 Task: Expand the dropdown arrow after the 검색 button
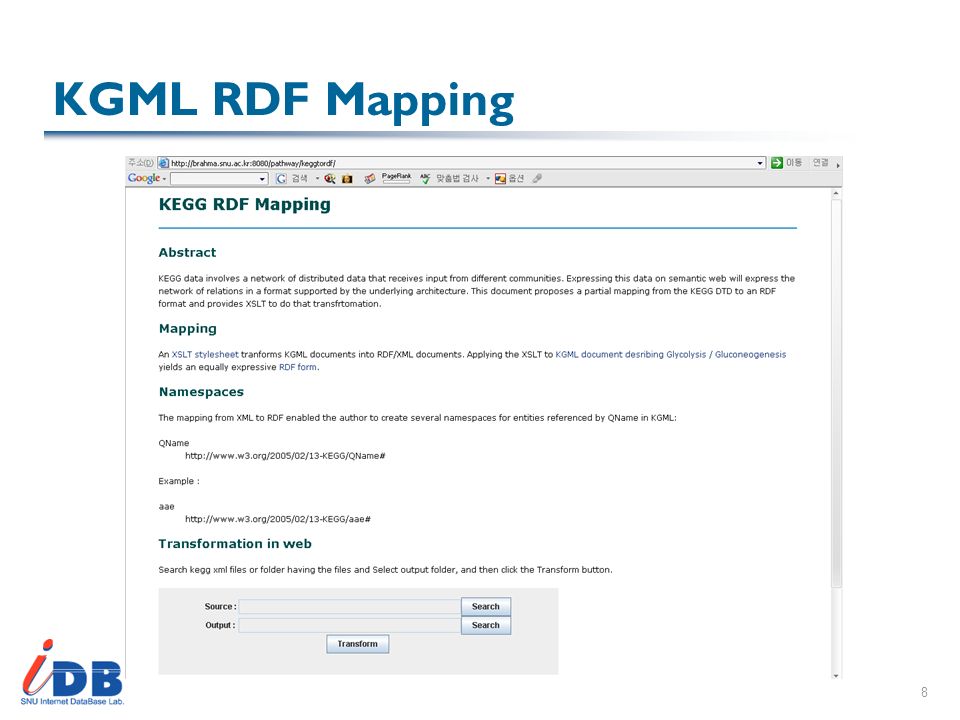(x=317, y=179)
